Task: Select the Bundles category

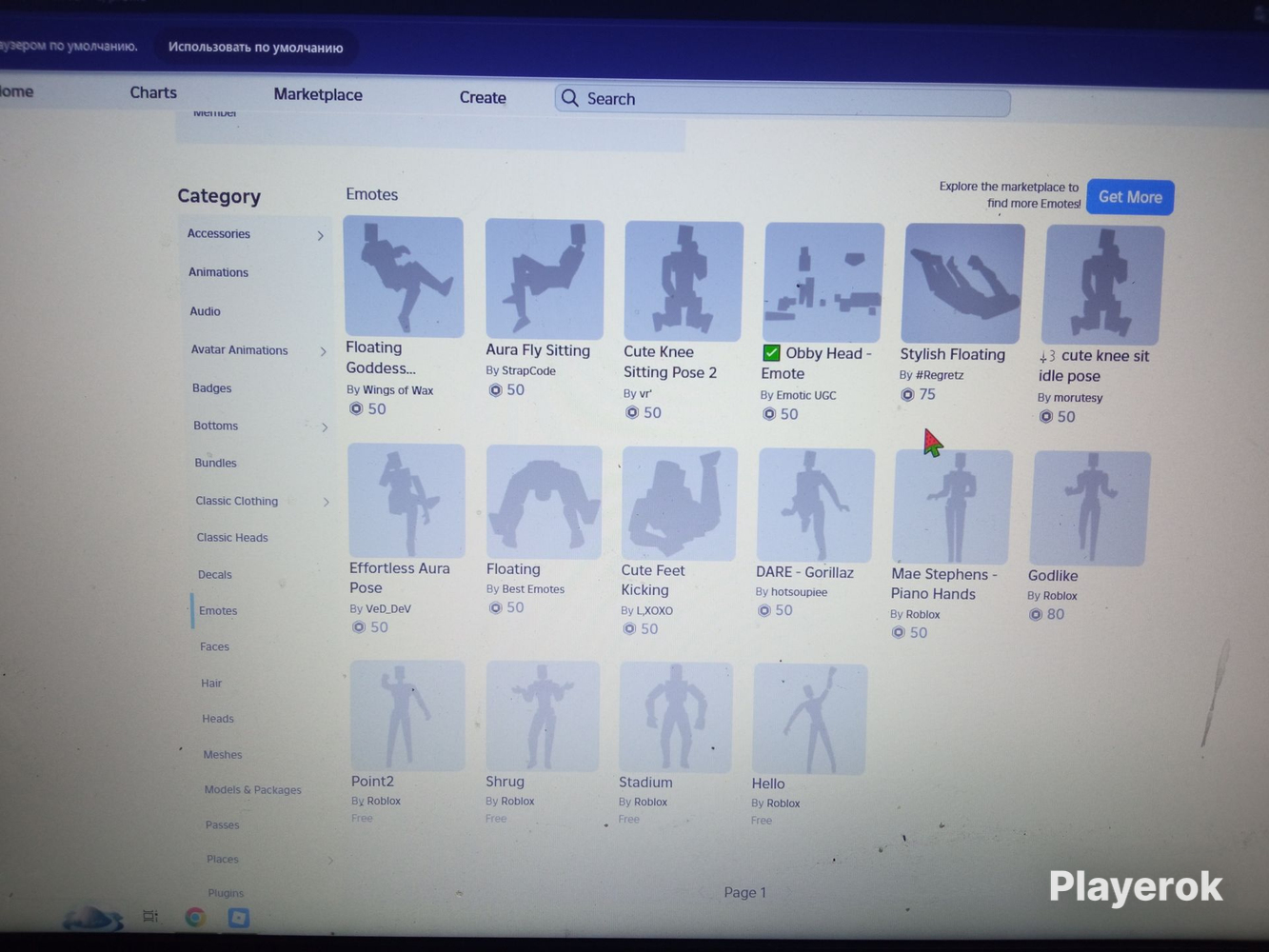Action: tap(215, 463)
